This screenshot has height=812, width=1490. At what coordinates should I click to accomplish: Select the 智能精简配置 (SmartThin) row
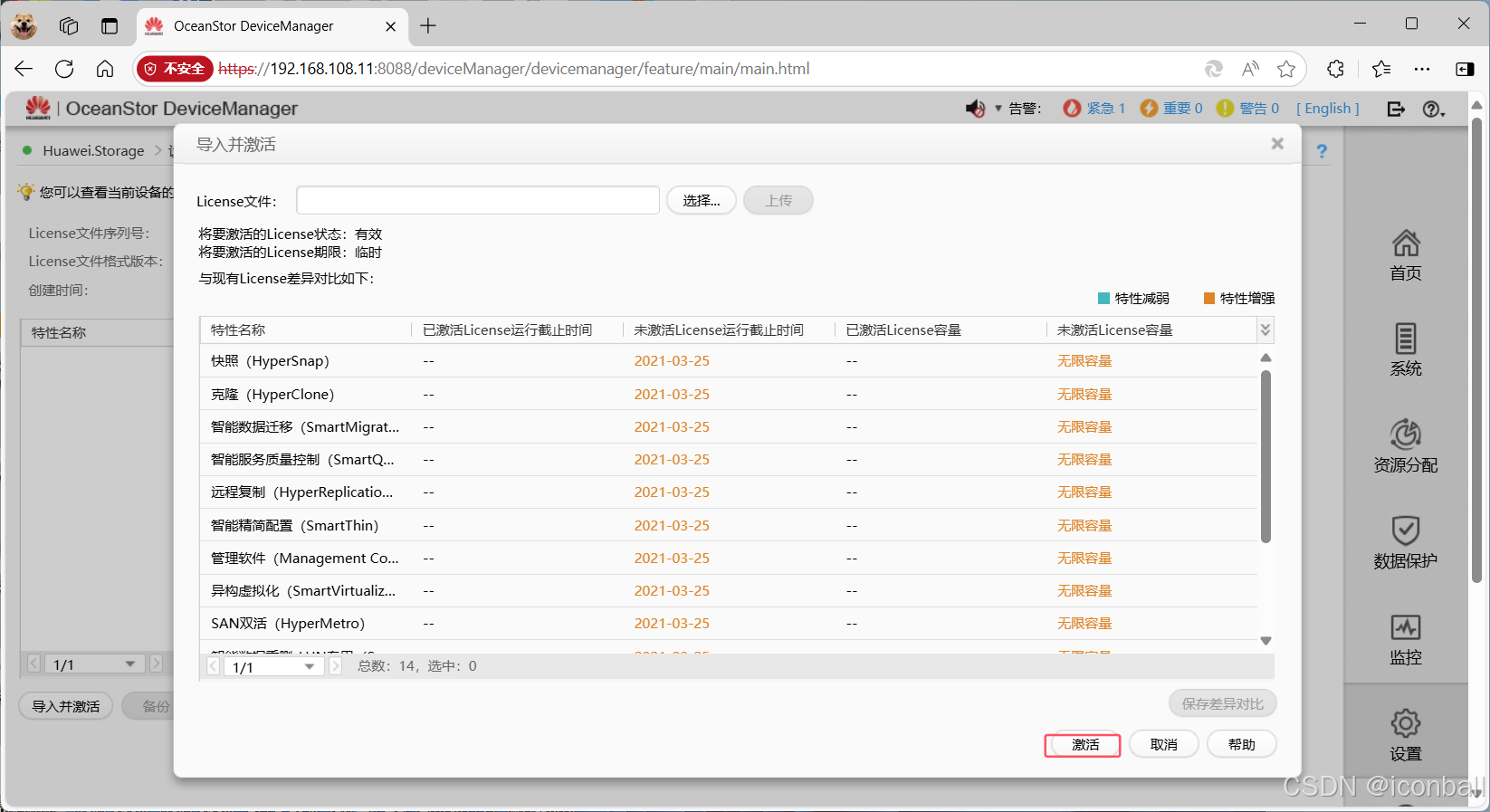click(x=729, y=525)
